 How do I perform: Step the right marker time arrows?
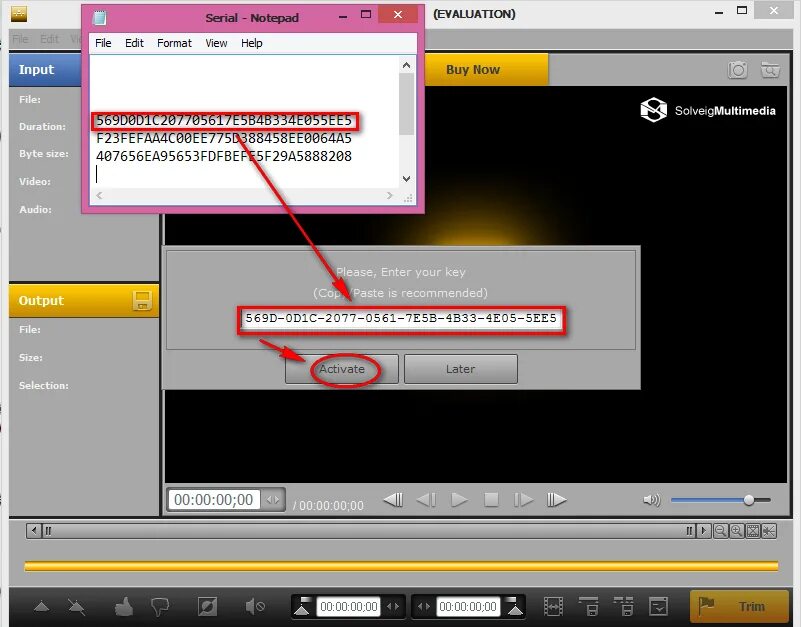tap(423, 607)
